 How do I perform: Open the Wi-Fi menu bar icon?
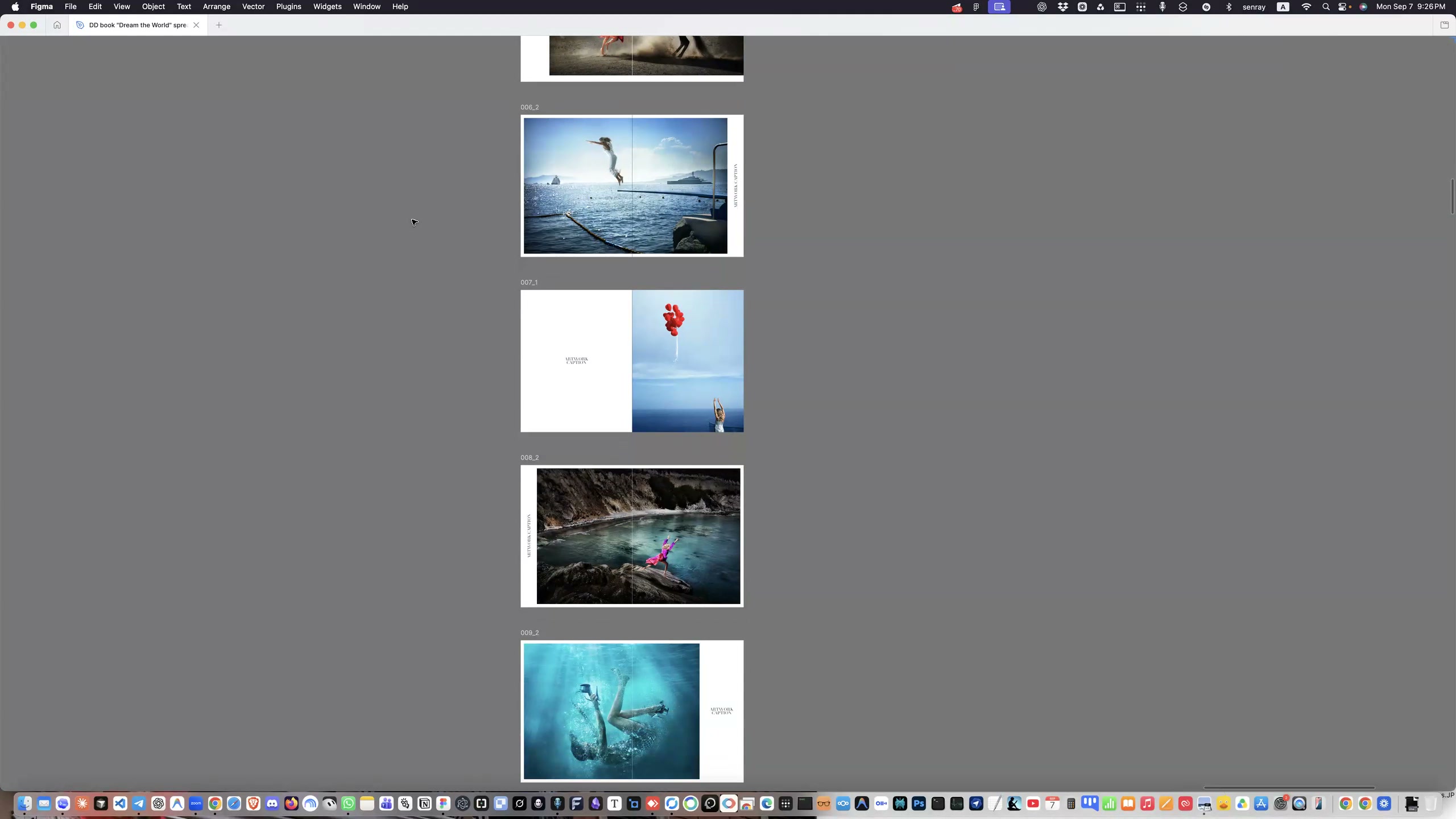pos(1306,7)
